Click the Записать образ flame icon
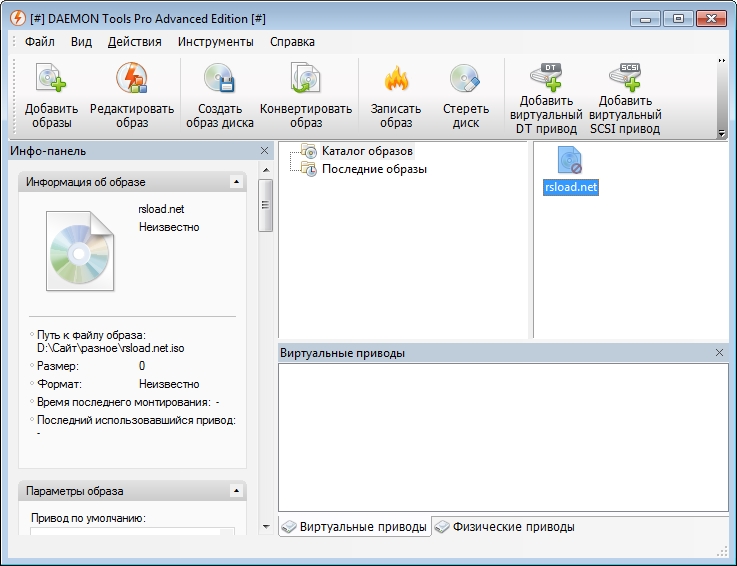Viewport: 737px width, 566px height. [396, 80]
